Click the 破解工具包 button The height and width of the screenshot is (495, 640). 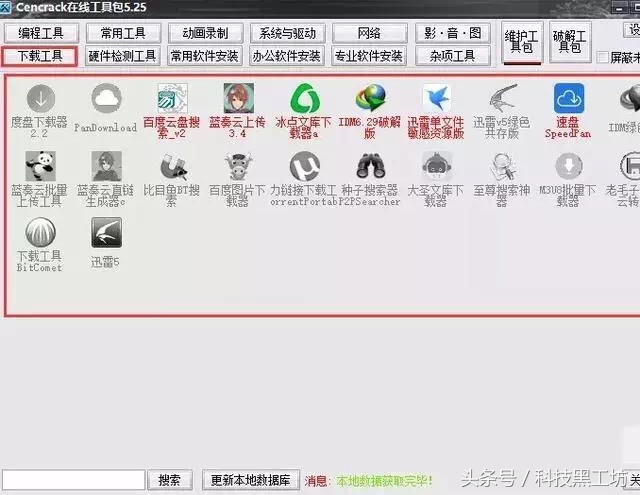[x=570, y=42]
